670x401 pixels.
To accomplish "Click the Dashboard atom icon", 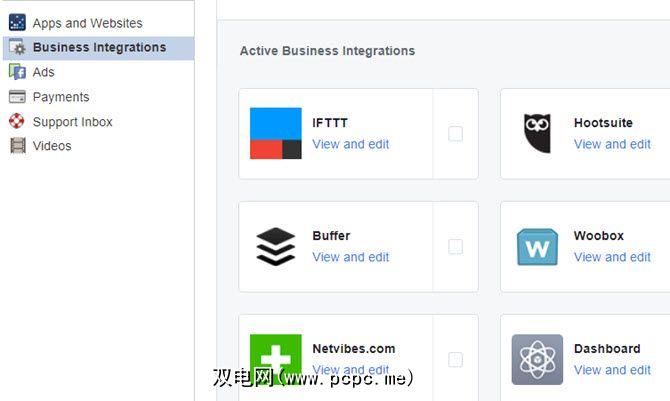I will [x=537, y=359].
